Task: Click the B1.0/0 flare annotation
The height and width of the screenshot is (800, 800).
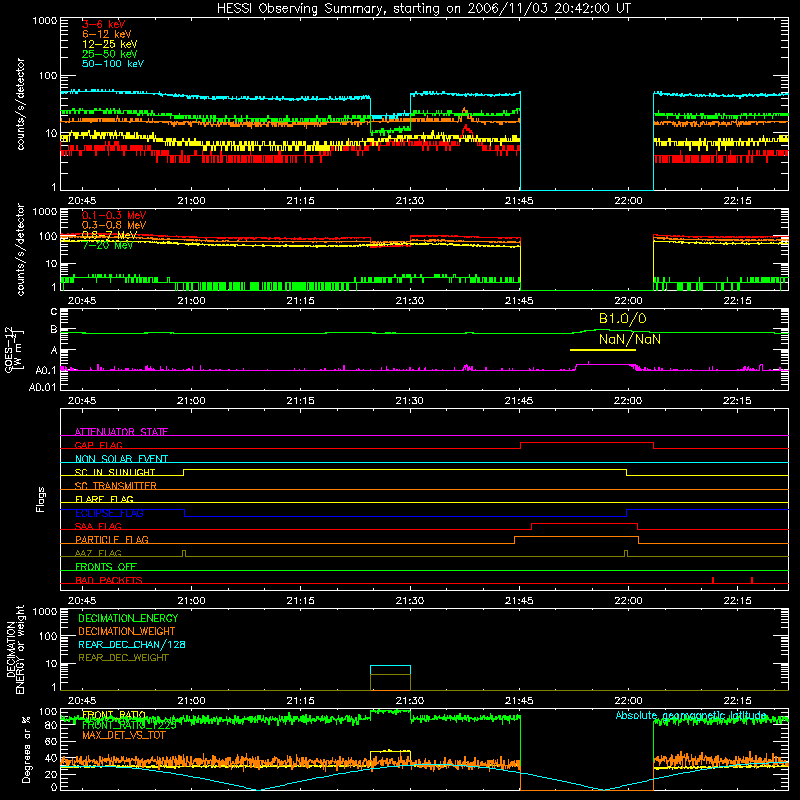Action: tap(622, 319)
